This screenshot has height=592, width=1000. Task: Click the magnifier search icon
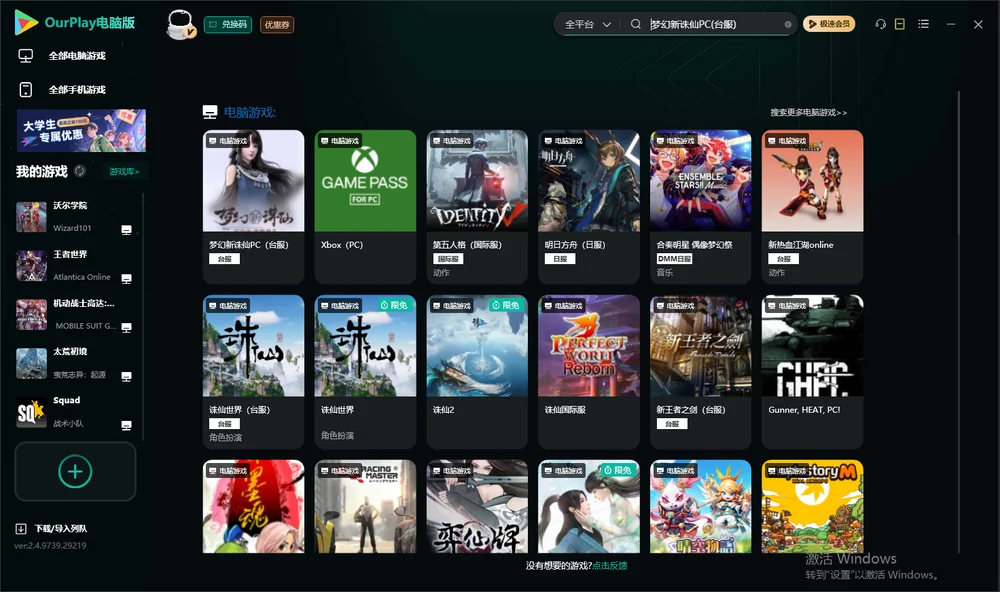(x=635, y=24)
